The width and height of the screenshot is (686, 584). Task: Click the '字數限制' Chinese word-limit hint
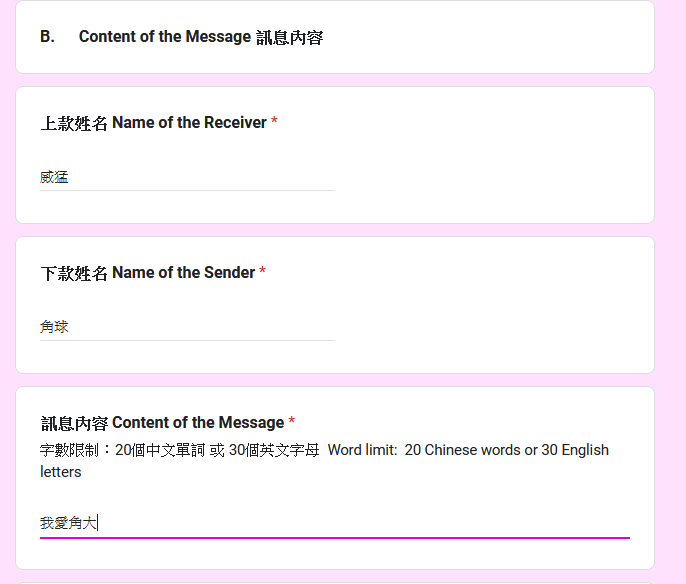tap(69, 450)
